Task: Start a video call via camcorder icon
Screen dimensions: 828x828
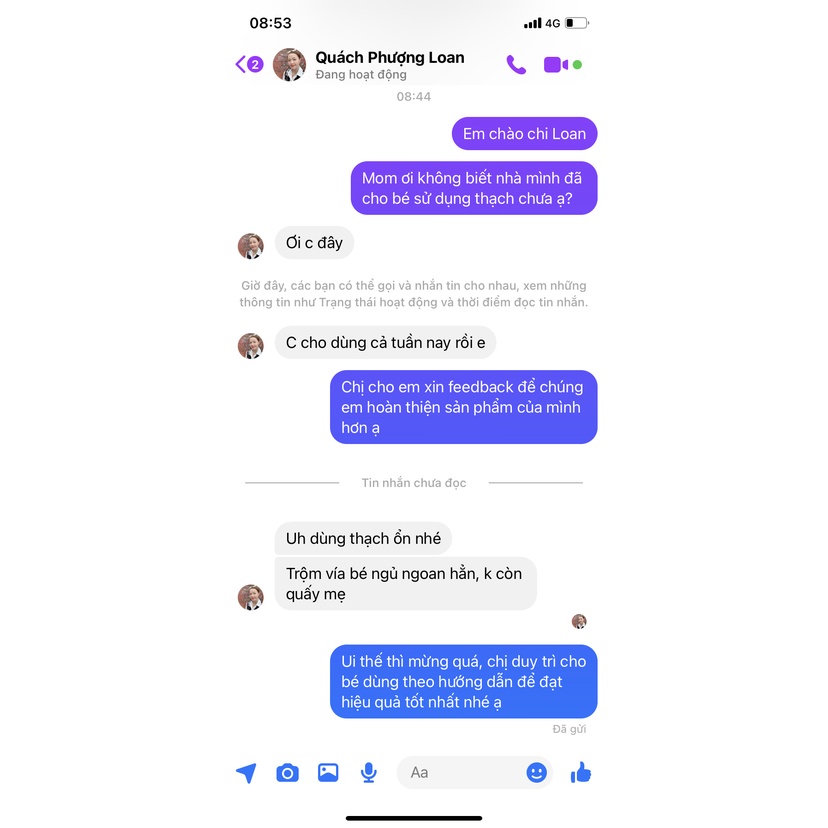Action: click(556, 64)
